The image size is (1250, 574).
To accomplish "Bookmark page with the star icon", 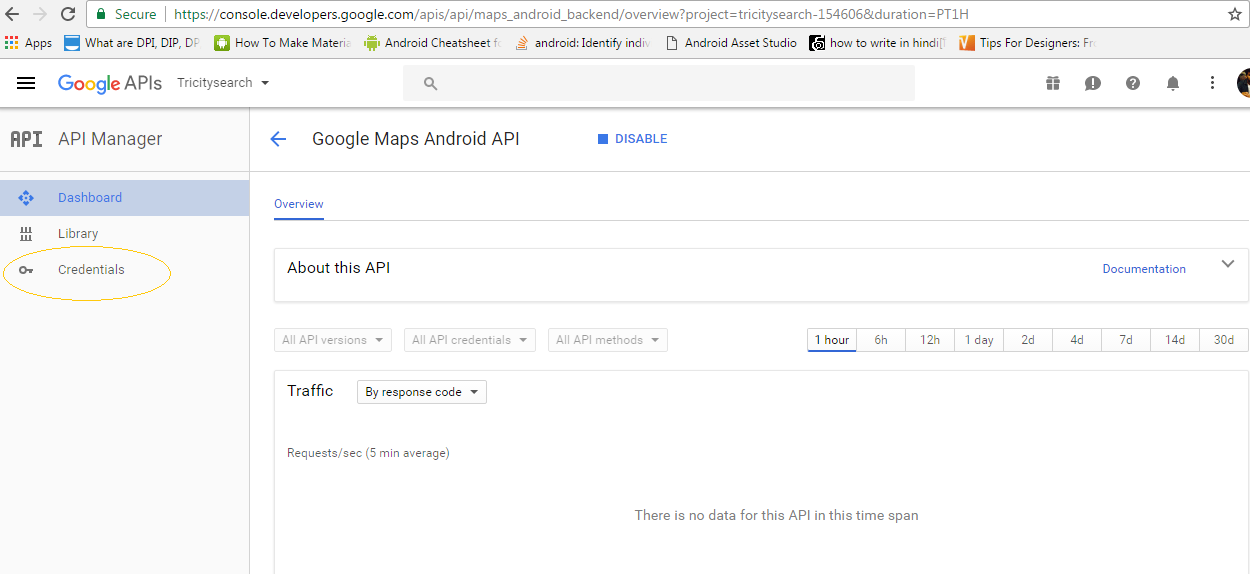I will [x=1234, y=14].
